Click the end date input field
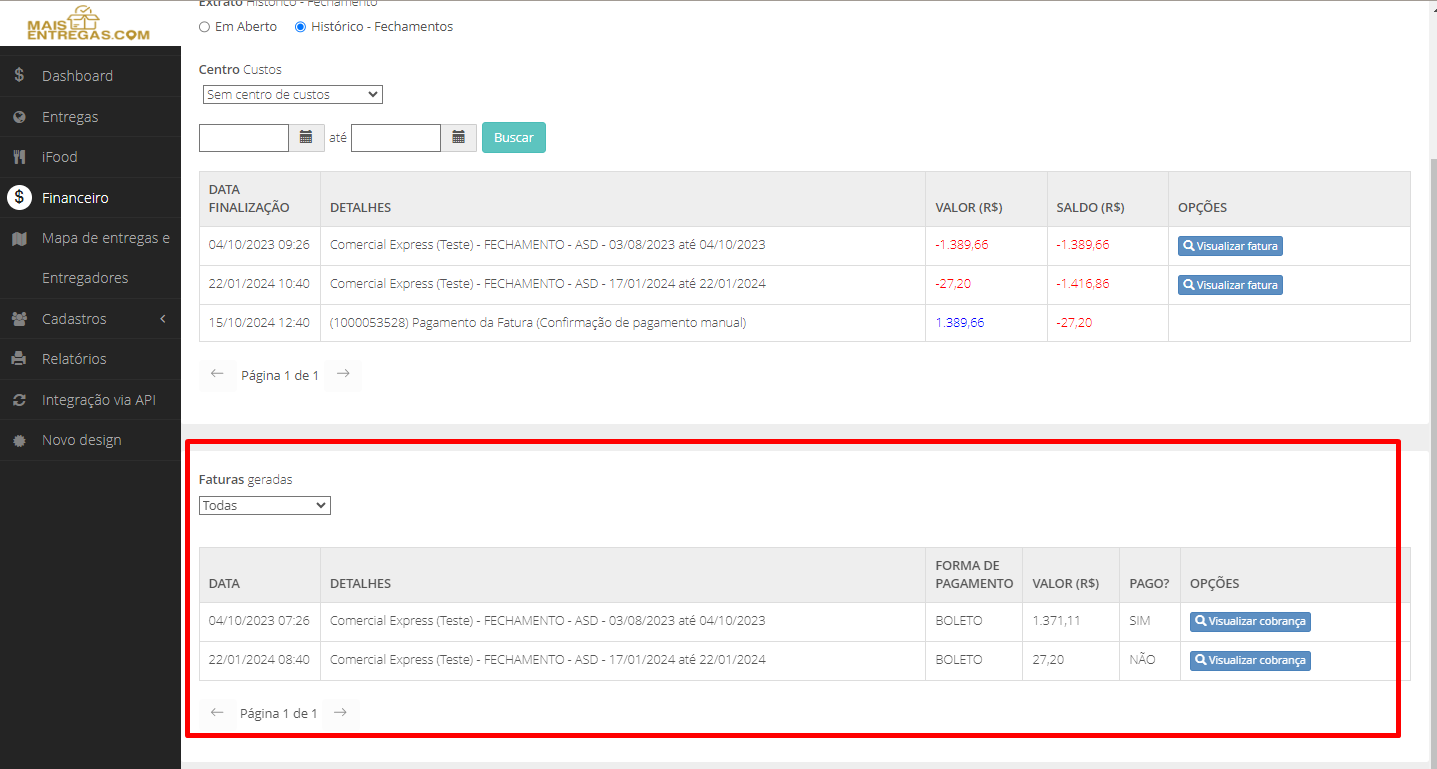This screenshot has height=769, width=1437. click(396, 138)
